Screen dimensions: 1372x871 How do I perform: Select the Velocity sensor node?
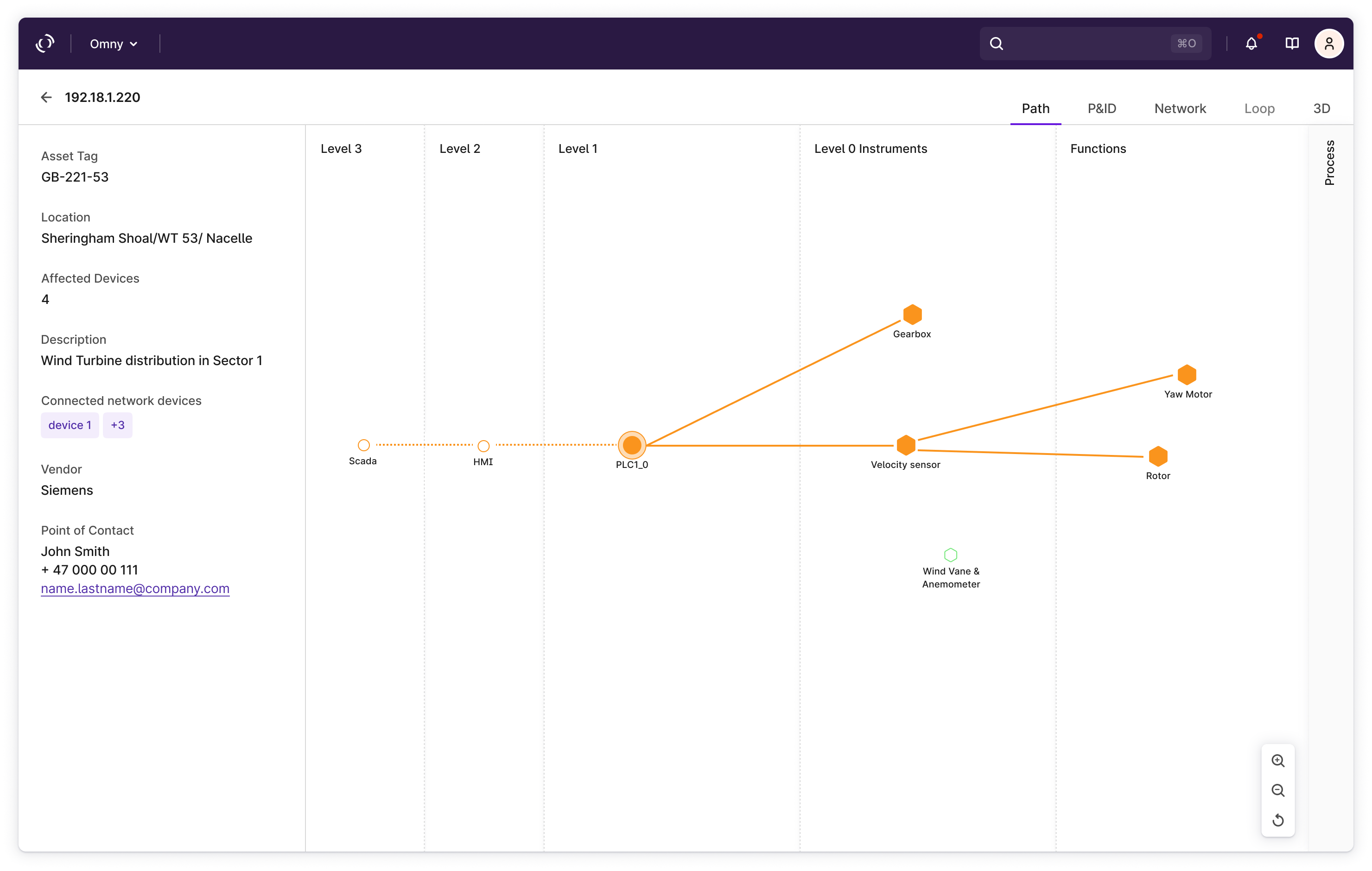click(x=906, y=445)
